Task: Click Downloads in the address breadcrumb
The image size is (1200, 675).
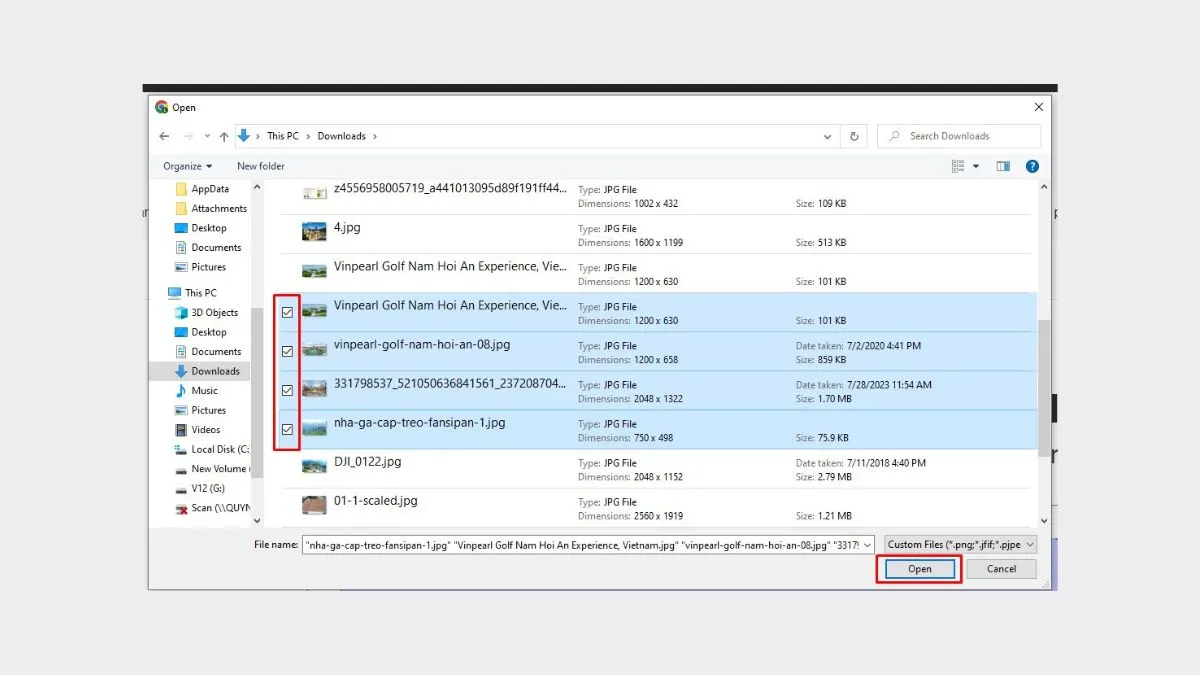Action: coord(341,136)
